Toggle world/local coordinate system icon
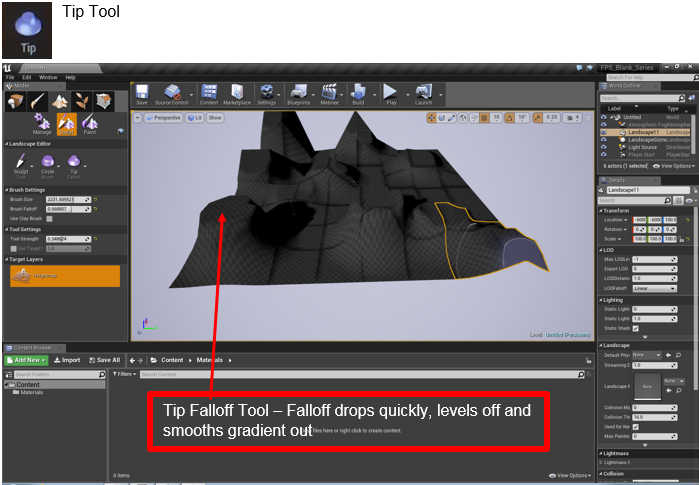 tap(463, 118)
